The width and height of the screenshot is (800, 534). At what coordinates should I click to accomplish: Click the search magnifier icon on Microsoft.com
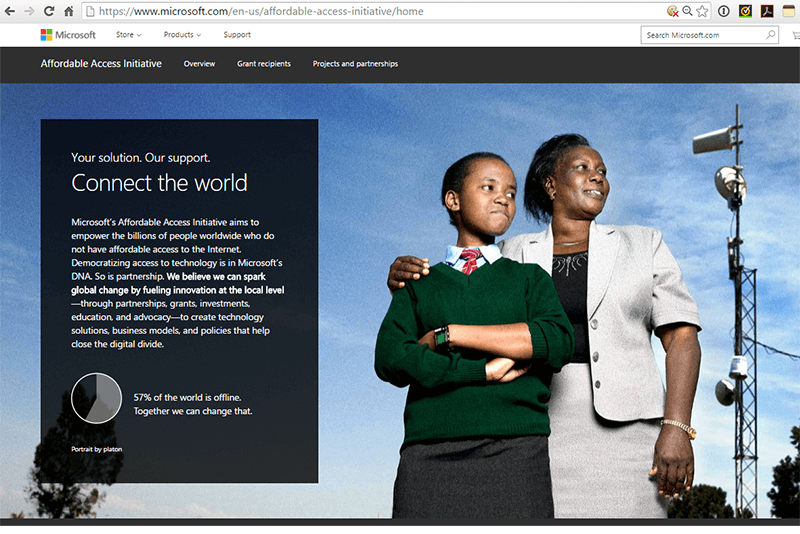click(x=770, y=35)
